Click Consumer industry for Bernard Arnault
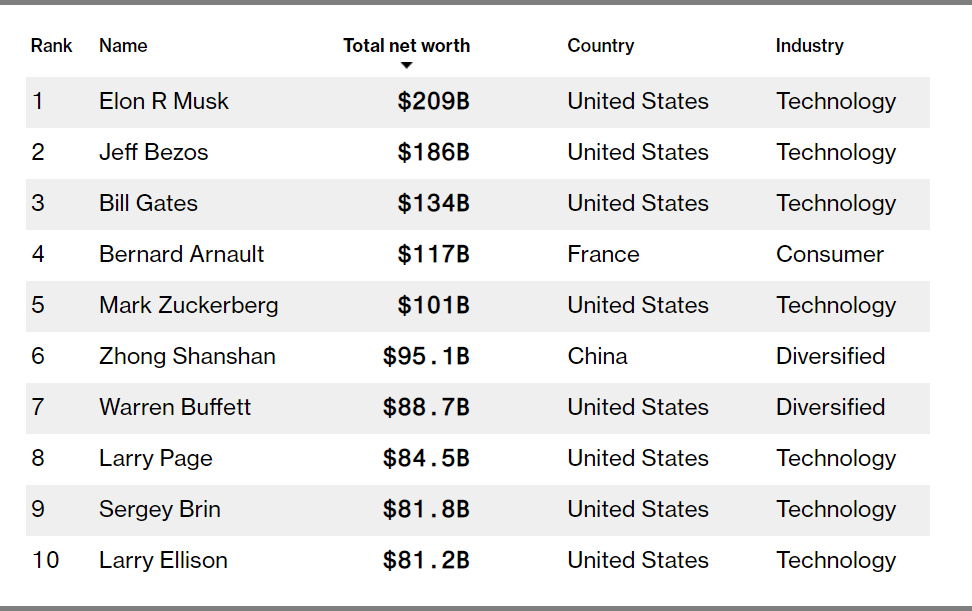Image resolution: width=972 pixels, height=611 pixels. pyautogui.click(x=829, y=255)
